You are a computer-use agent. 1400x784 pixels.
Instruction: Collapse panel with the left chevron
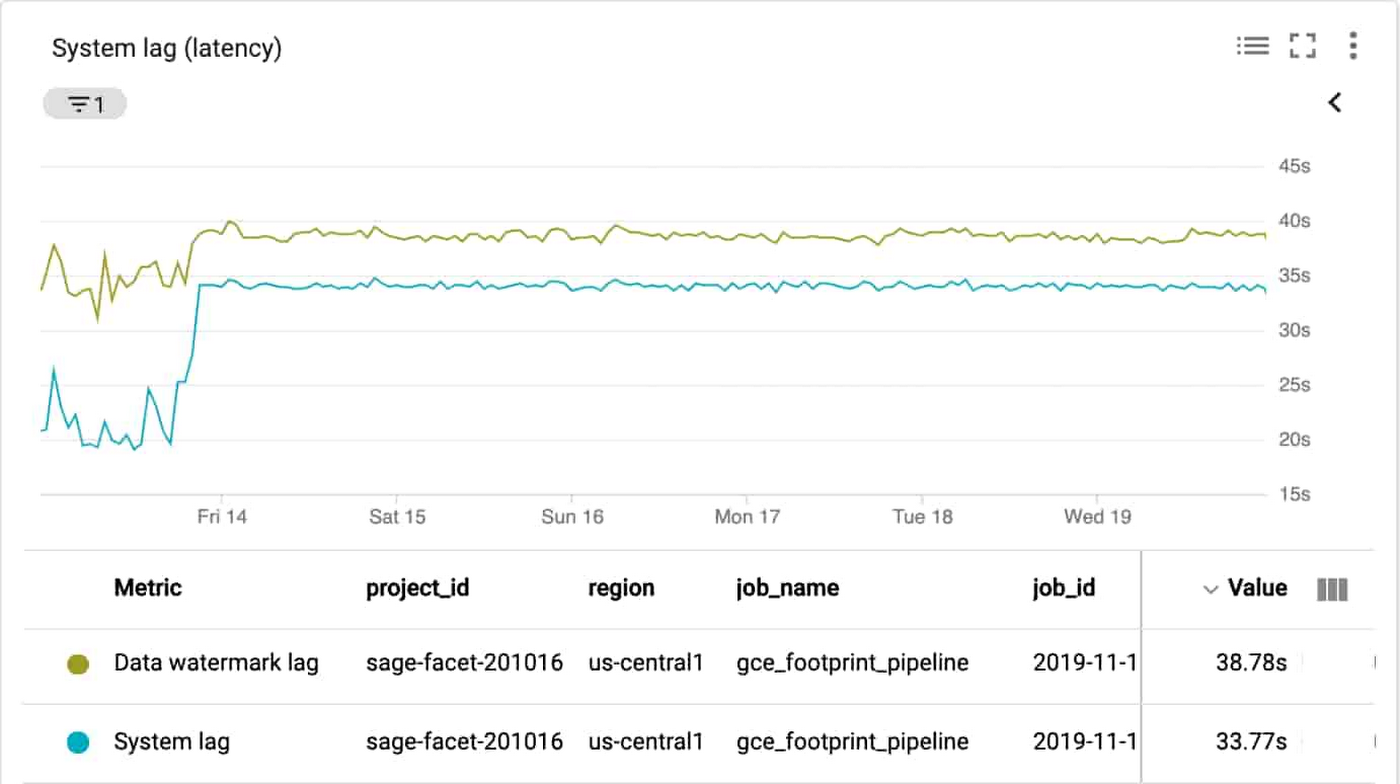tap(1335, 102)
